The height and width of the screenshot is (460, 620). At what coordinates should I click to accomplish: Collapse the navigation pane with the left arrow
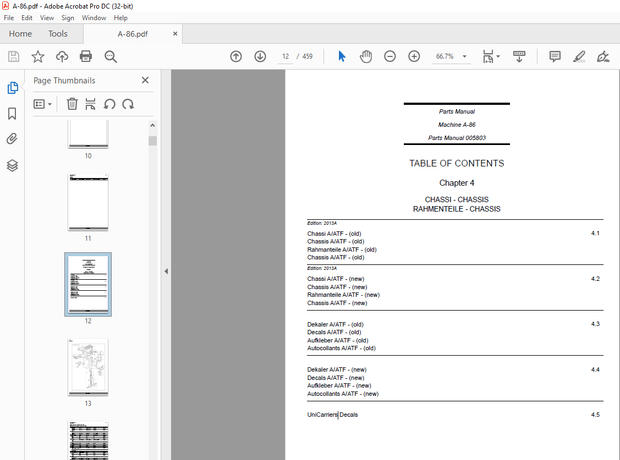click(x=166, y=271)
